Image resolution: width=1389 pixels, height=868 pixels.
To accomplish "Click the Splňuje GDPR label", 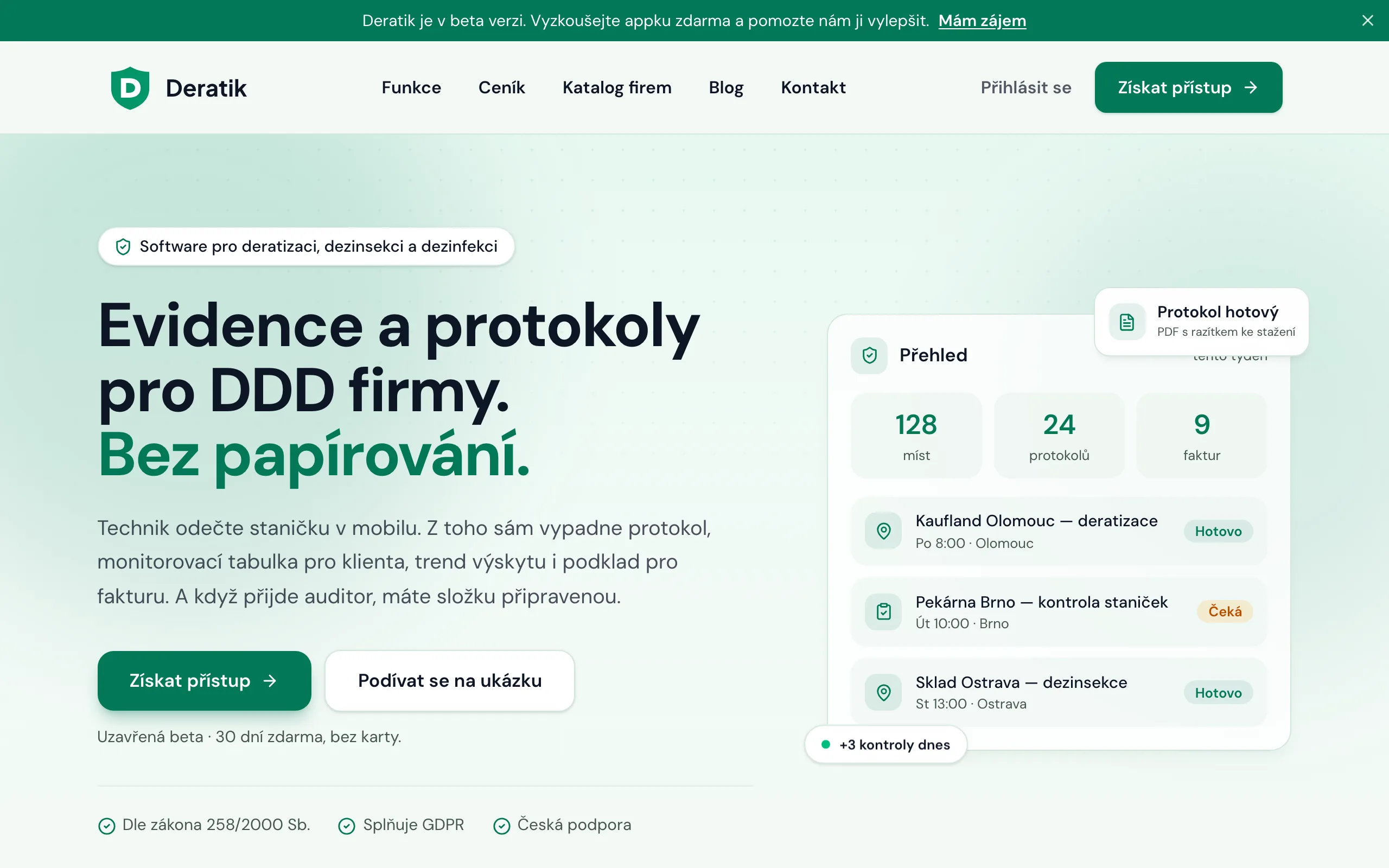I will [413, 825].
